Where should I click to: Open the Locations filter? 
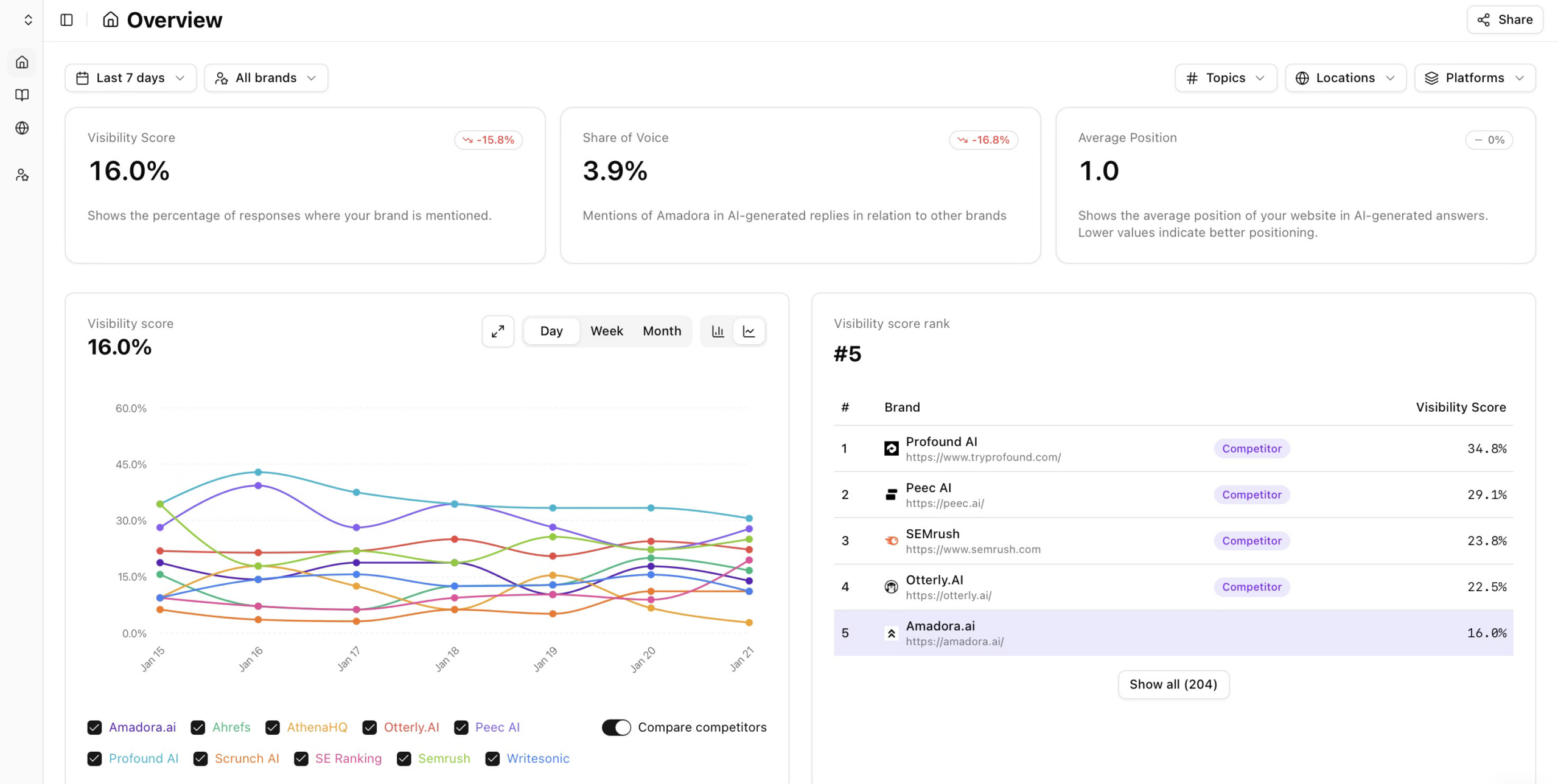click(x=1346, y=77)
